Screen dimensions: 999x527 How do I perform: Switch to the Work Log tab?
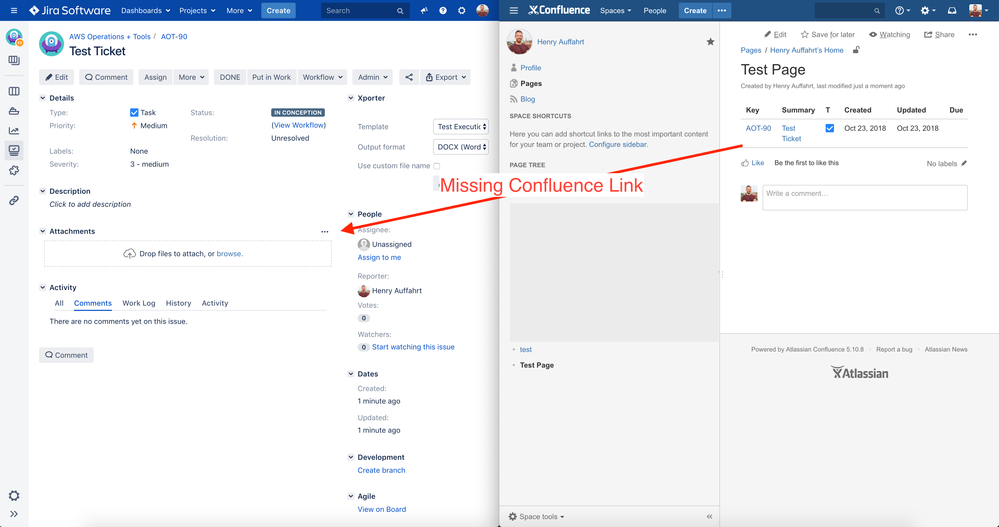(139, 303)
